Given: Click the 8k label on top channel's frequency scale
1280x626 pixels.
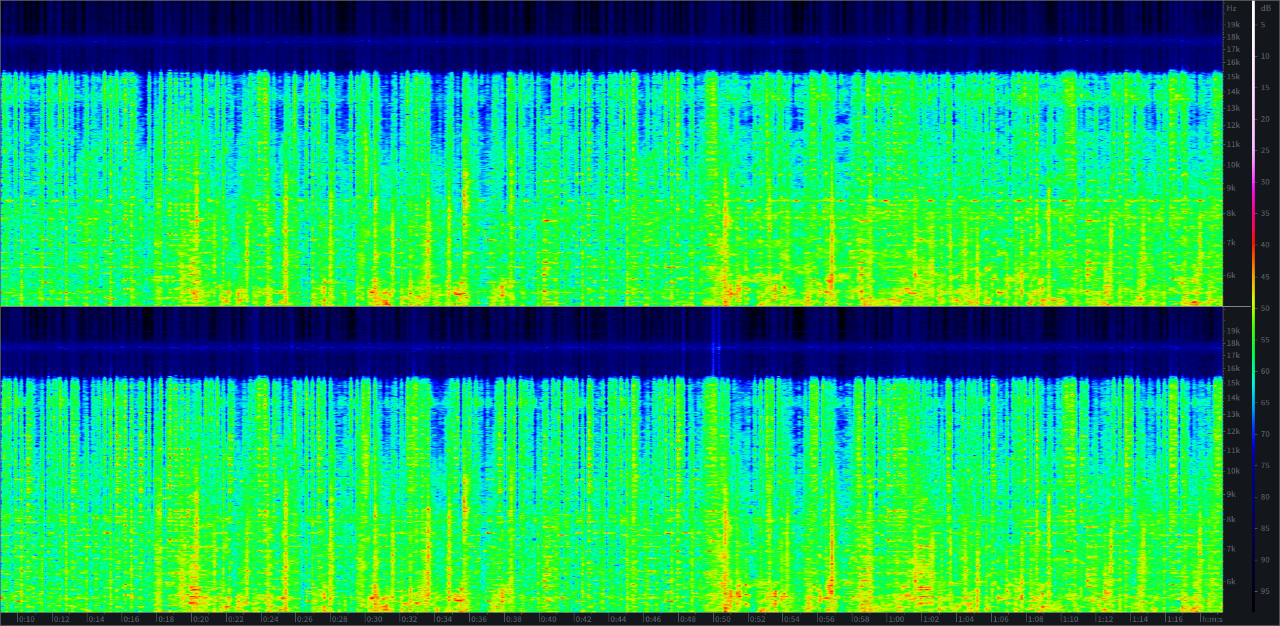Looking at the screenshot, I should pyautogui.click(x=1231, y=213).
